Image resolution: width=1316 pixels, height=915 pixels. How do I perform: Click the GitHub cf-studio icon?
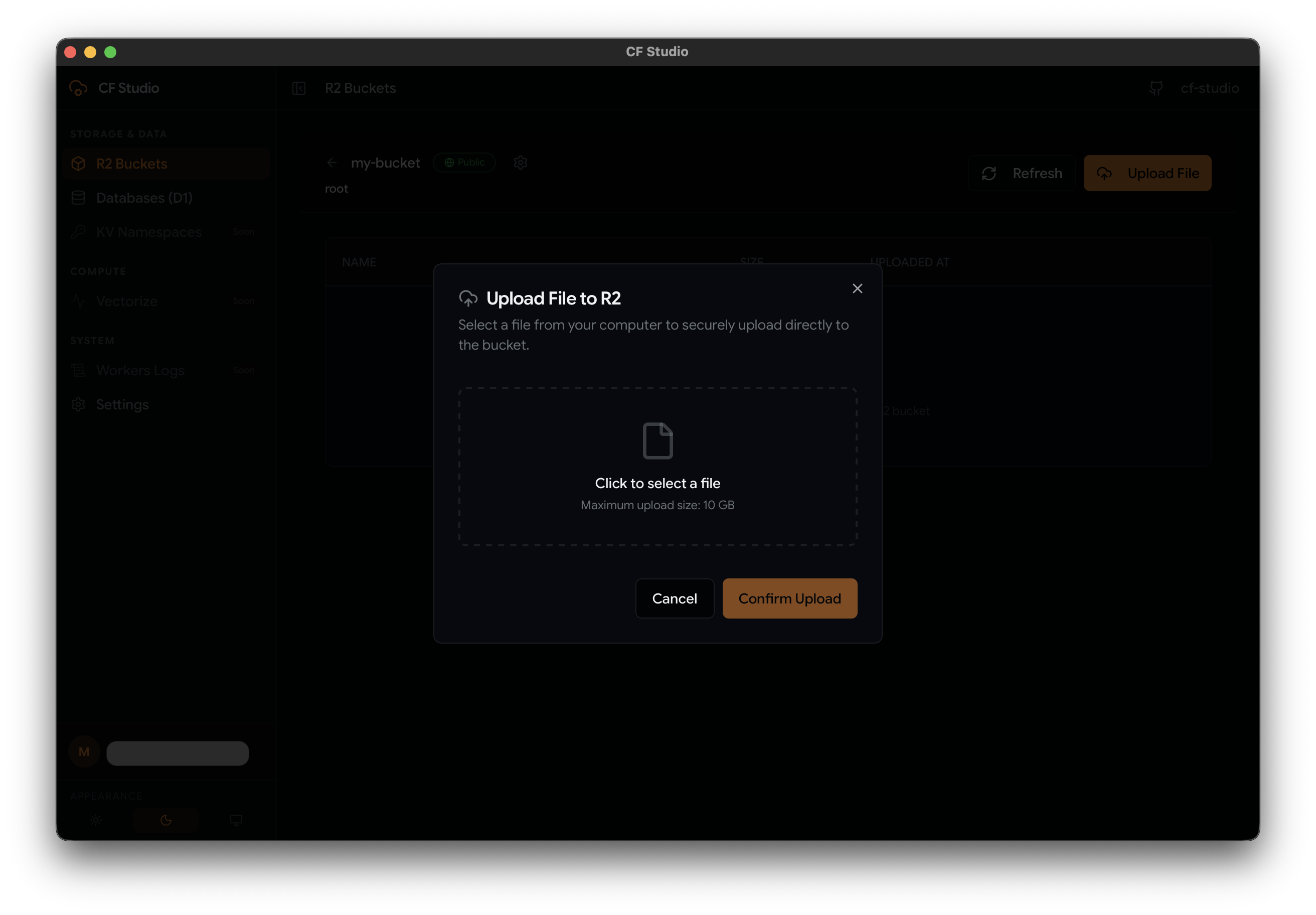click(x=1156, y=88)
